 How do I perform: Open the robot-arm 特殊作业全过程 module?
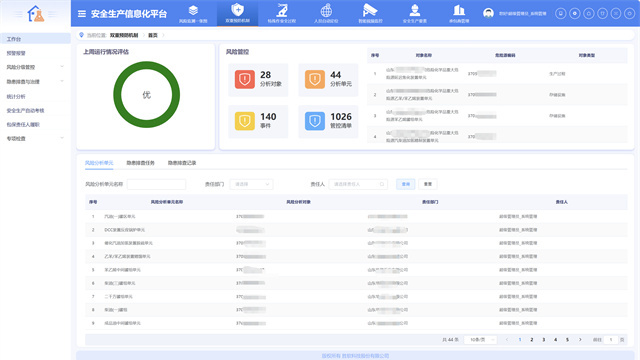[x=282, y=10]
